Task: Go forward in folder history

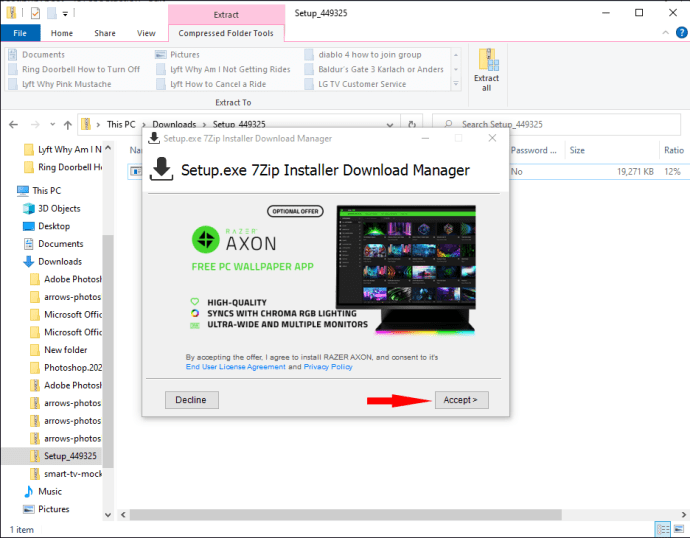Action: (x=35, y=125)
